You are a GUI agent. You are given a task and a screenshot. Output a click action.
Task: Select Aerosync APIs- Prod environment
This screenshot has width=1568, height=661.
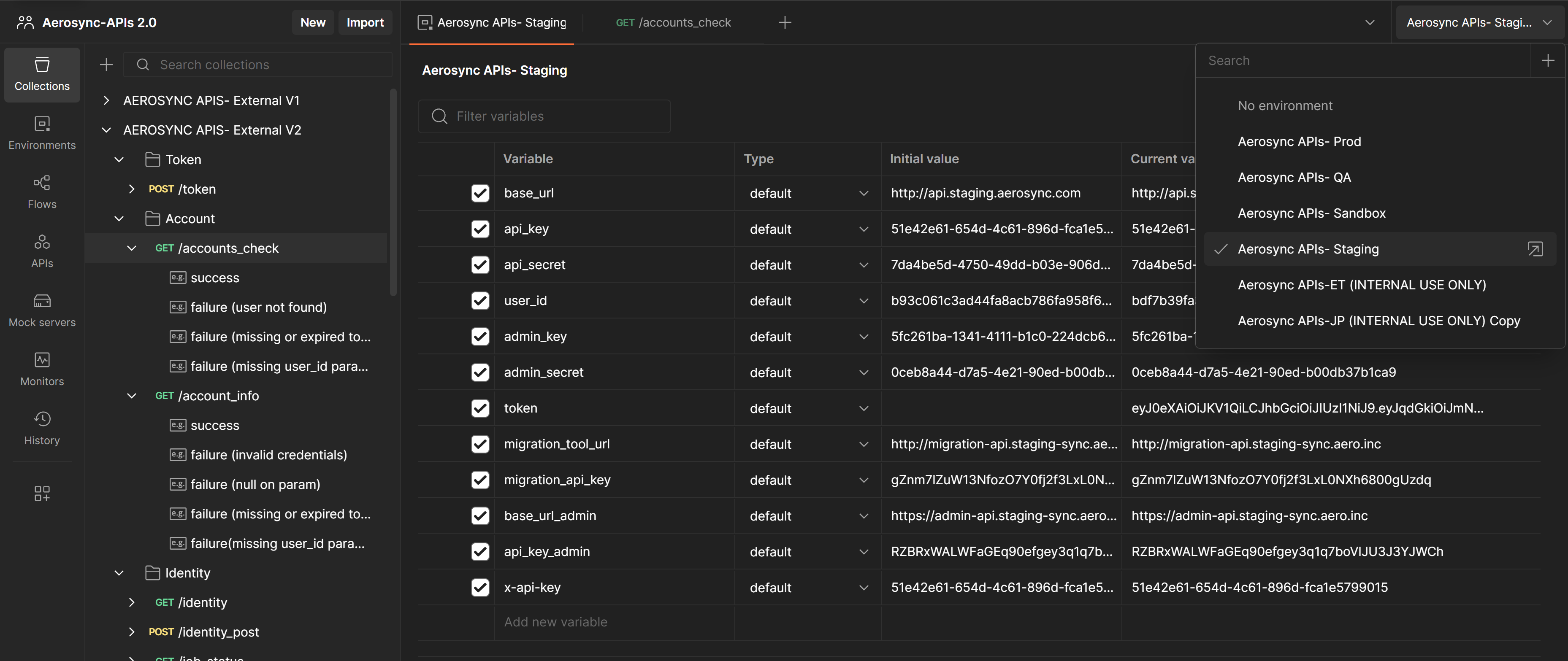pos(1299,141)
